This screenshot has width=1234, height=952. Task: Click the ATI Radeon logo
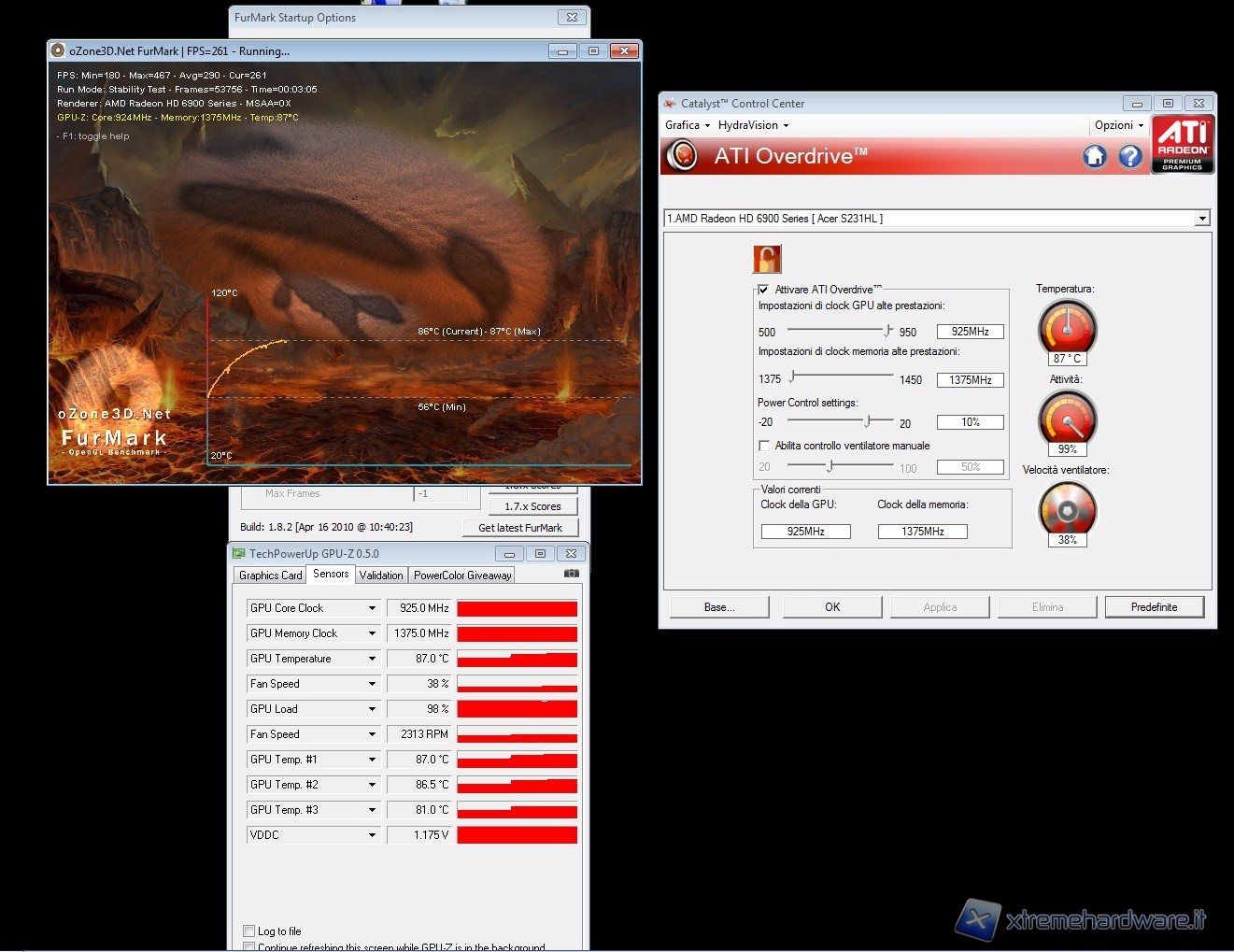(1183, 145)
